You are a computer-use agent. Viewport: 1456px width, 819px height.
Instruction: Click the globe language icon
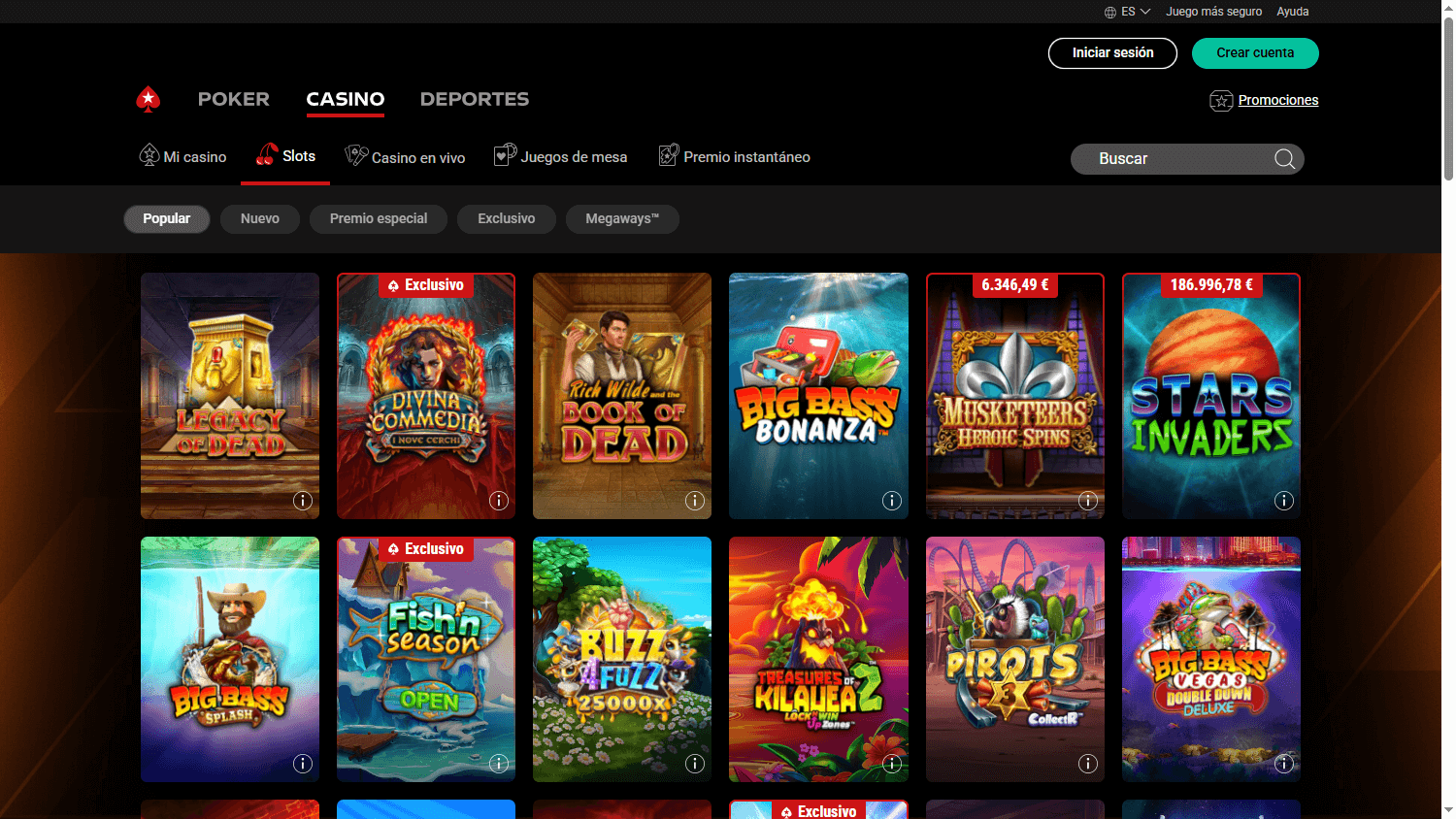pos(1110,12)
